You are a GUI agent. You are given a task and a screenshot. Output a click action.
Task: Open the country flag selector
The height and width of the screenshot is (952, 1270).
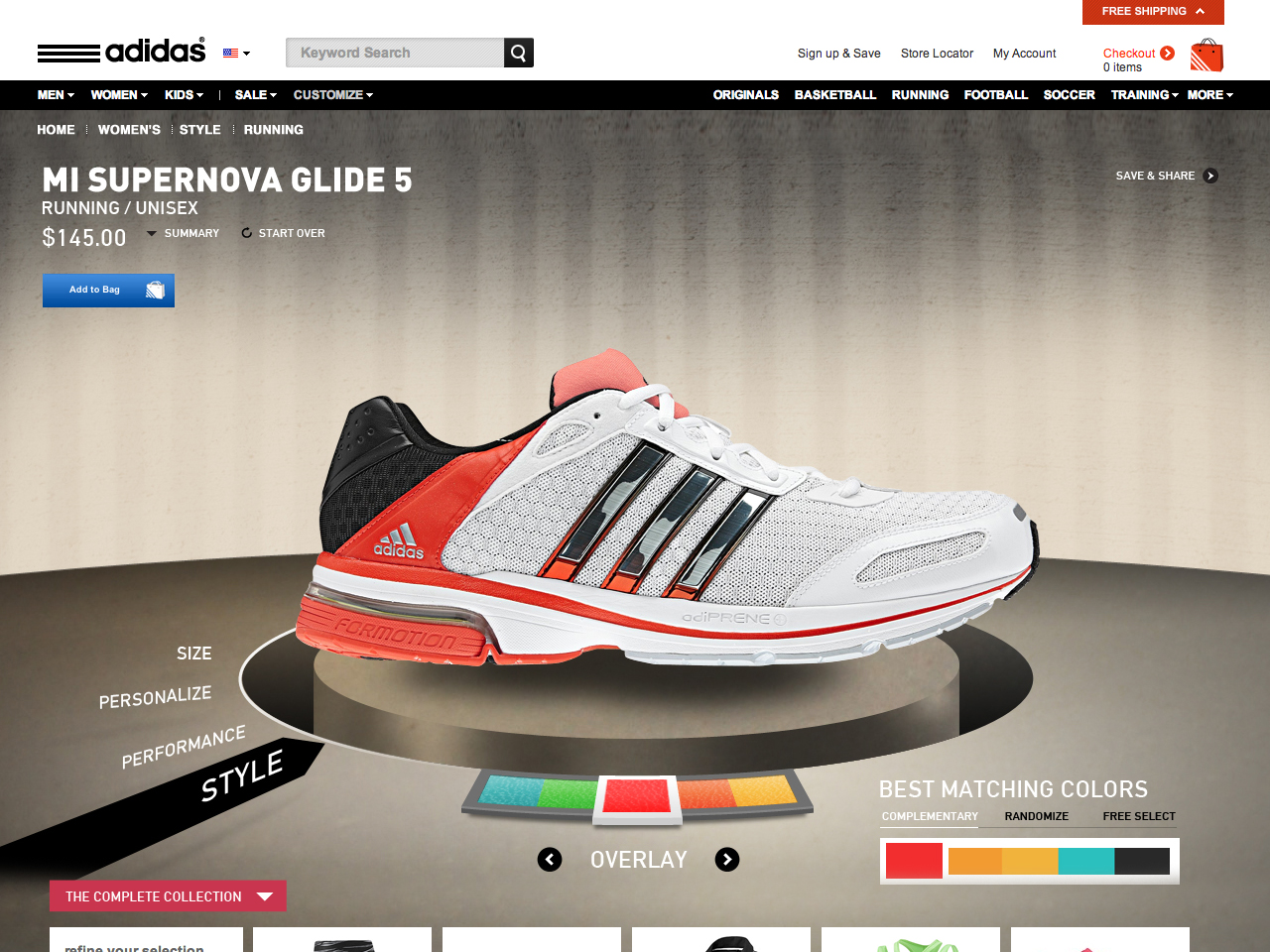(x=236, y=54)
